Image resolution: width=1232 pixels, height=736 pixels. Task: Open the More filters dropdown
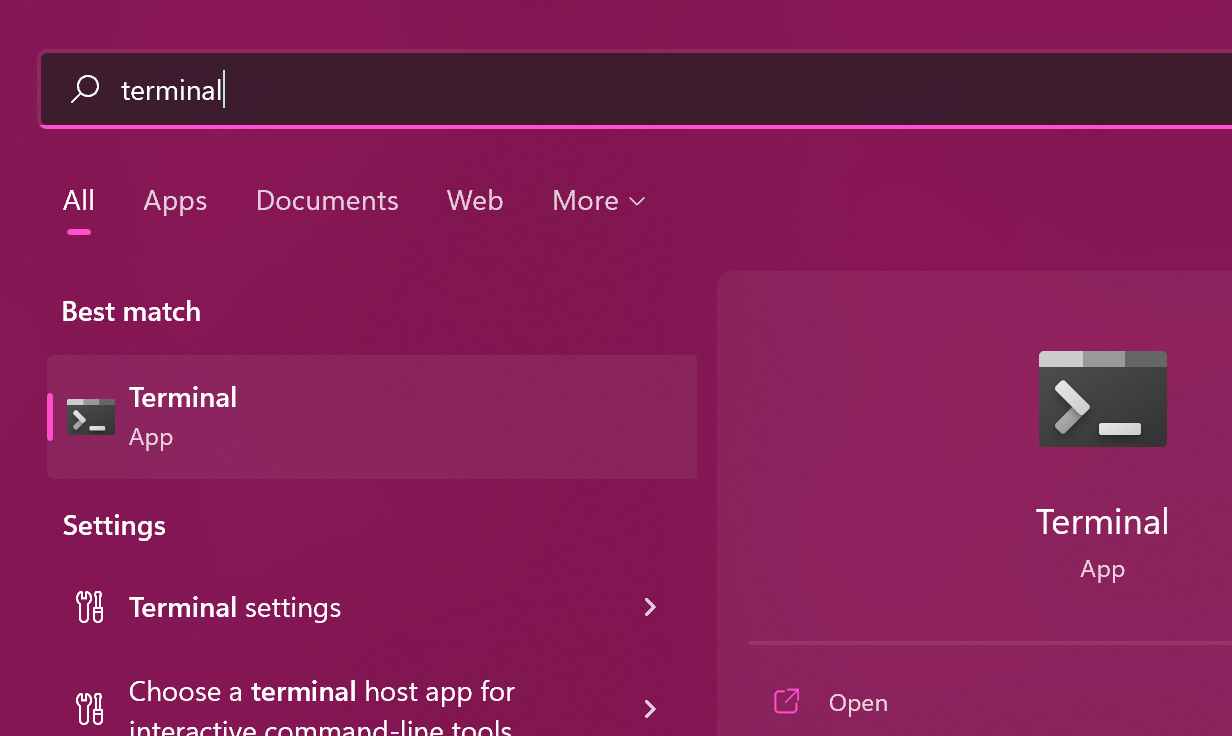click(x=598, y=201)
